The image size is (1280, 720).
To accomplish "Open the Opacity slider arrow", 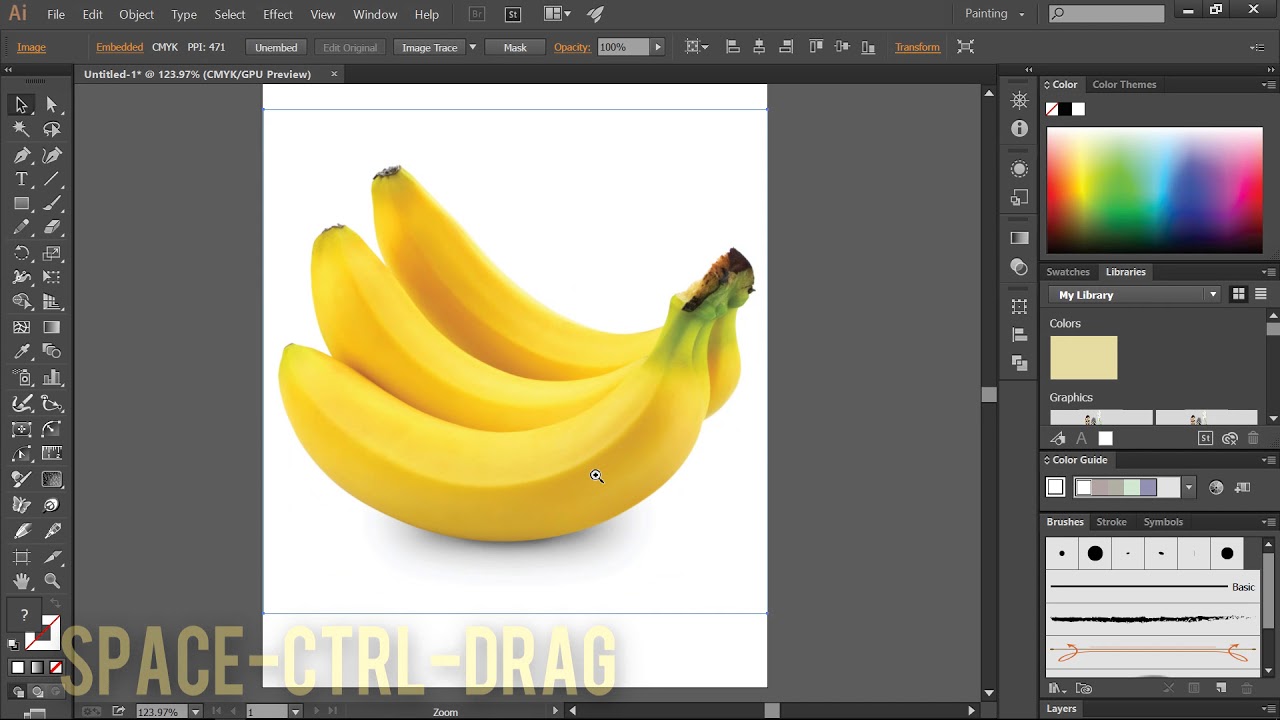I will pyautogui.click(x=657, y=47).
